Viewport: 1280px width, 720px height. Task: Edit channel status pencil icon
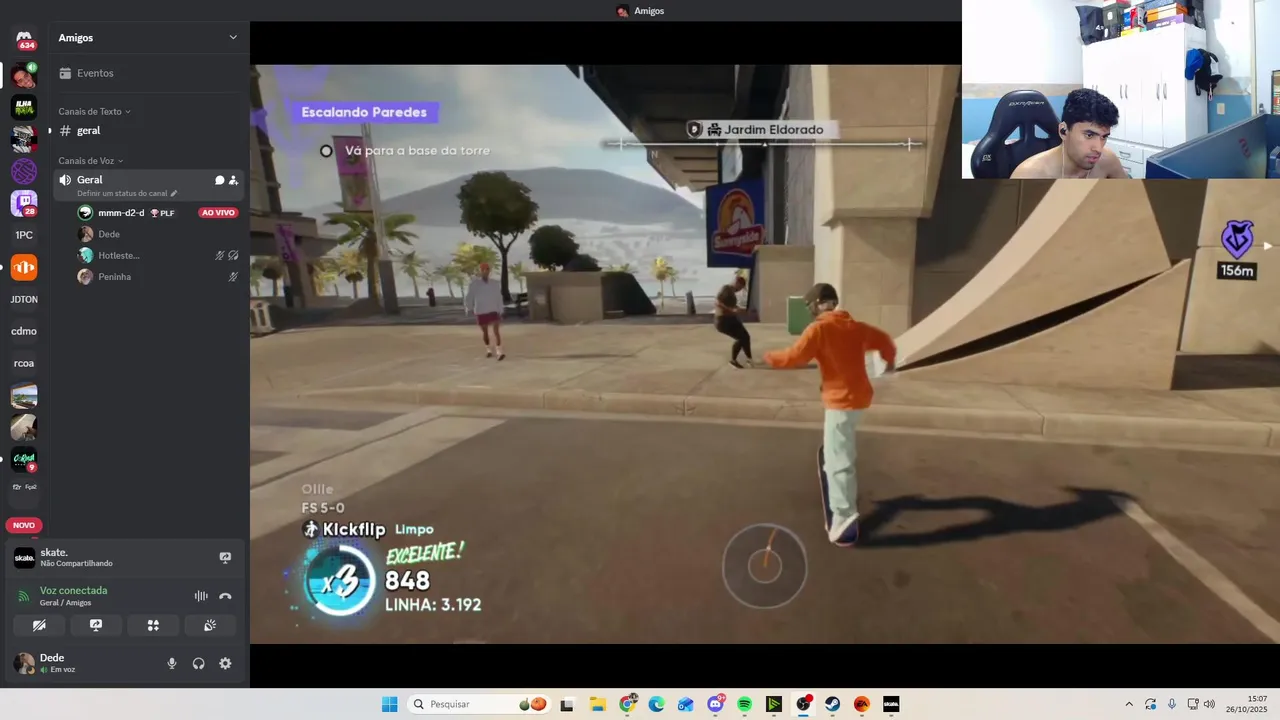(x=174, y=193)
